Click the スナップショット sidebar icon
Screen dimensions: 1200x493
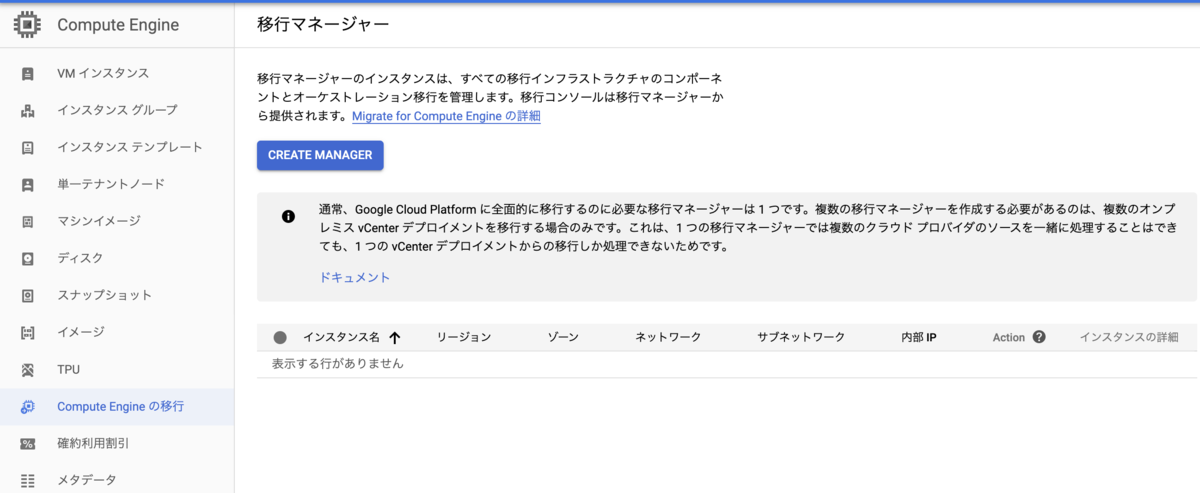(x=28, y=296)
